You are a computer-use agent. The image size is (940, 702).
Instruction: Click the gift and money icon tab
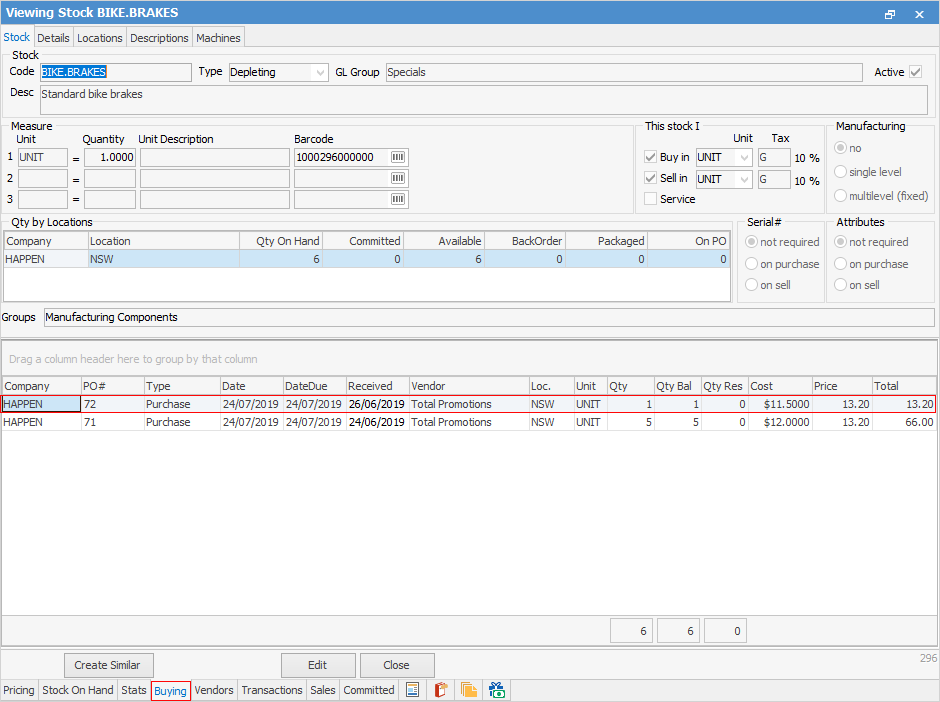497,690
